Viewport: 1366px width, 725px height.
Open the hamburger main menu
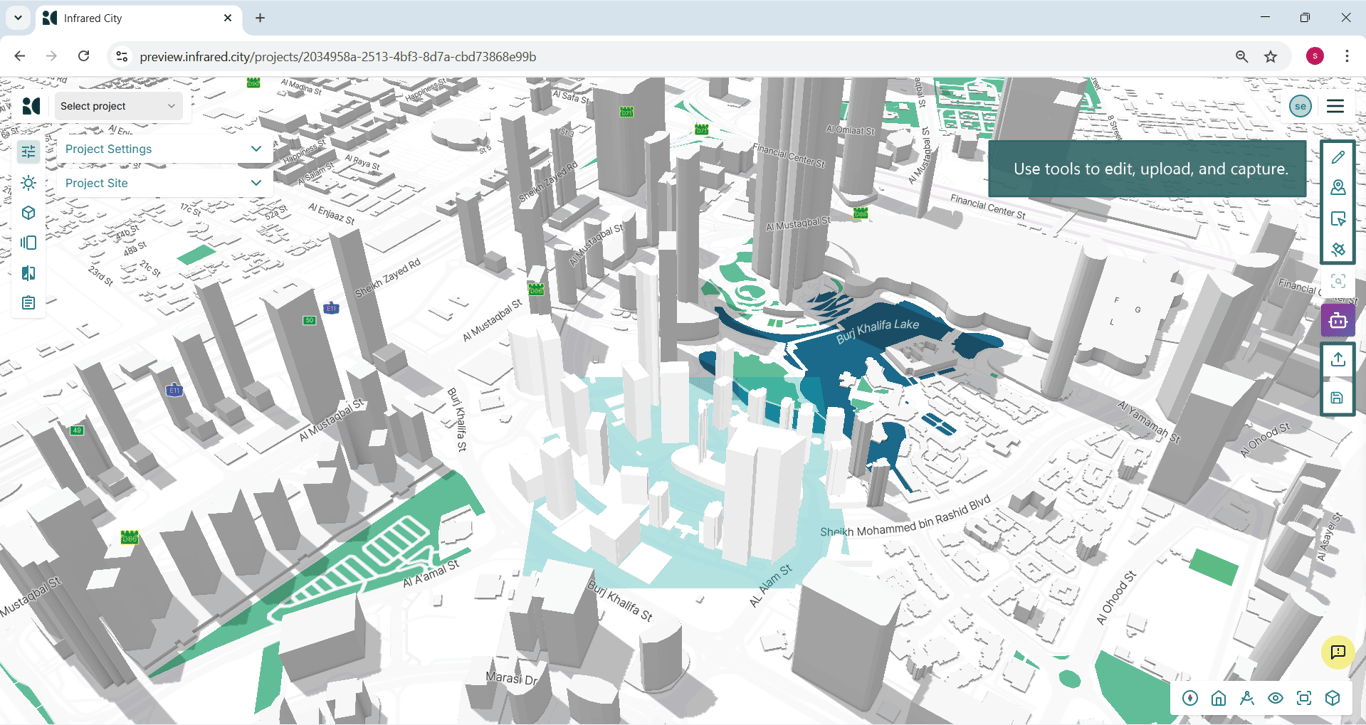(1335, 106)
